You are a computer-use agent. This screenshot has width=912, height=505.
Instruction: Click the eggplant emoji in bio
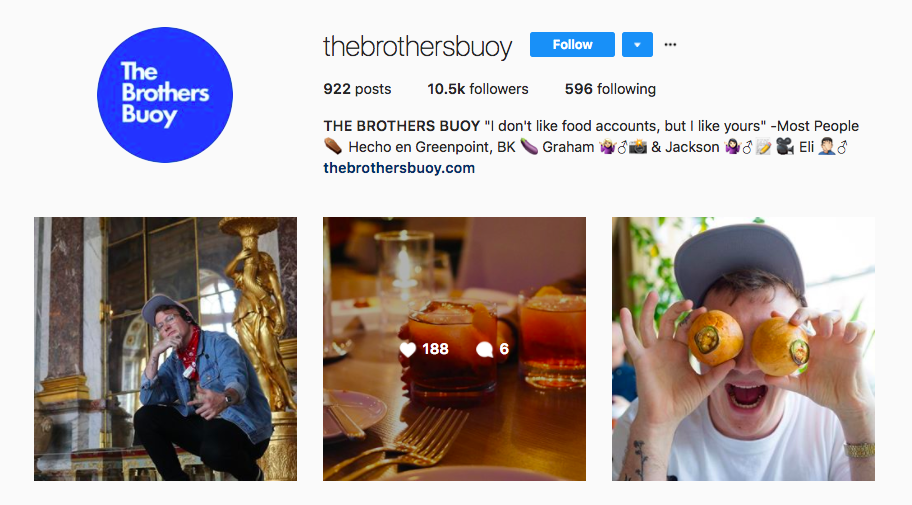(529, 147)
